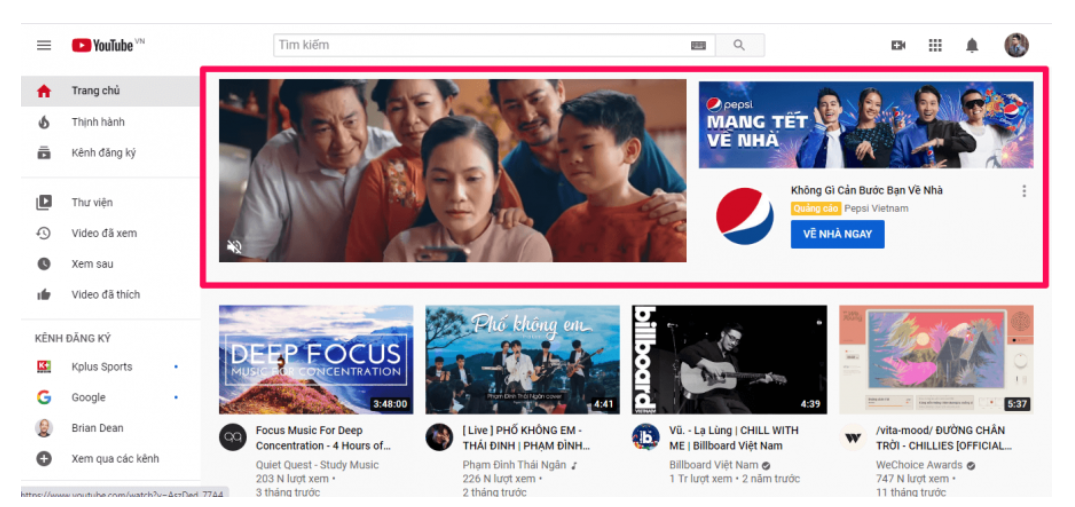Open the account avatar menu
This screenshot has height=507, width=1075.
(1017, 45)
